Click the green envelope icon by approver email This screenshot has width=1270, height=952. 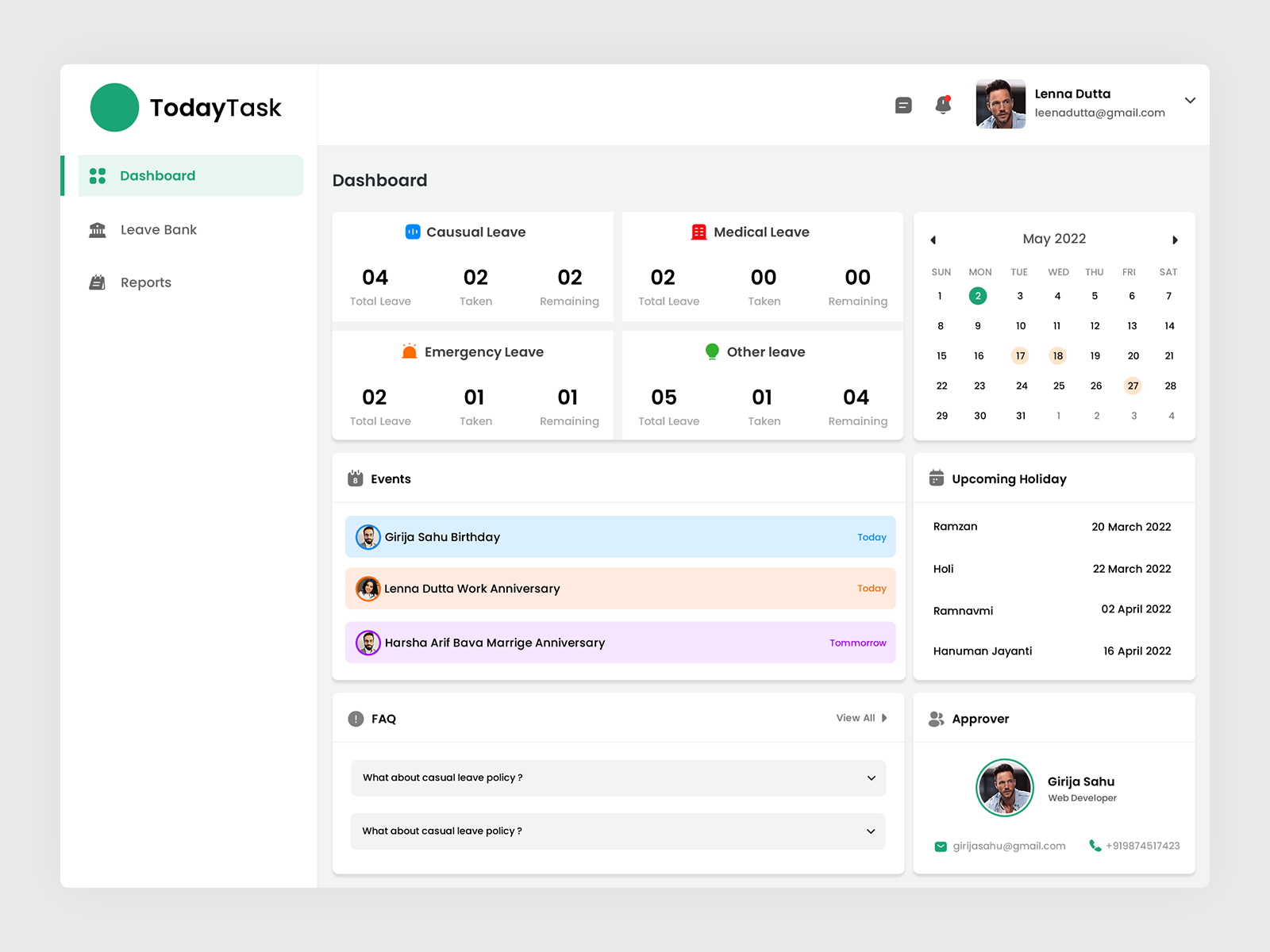point(941,846)
